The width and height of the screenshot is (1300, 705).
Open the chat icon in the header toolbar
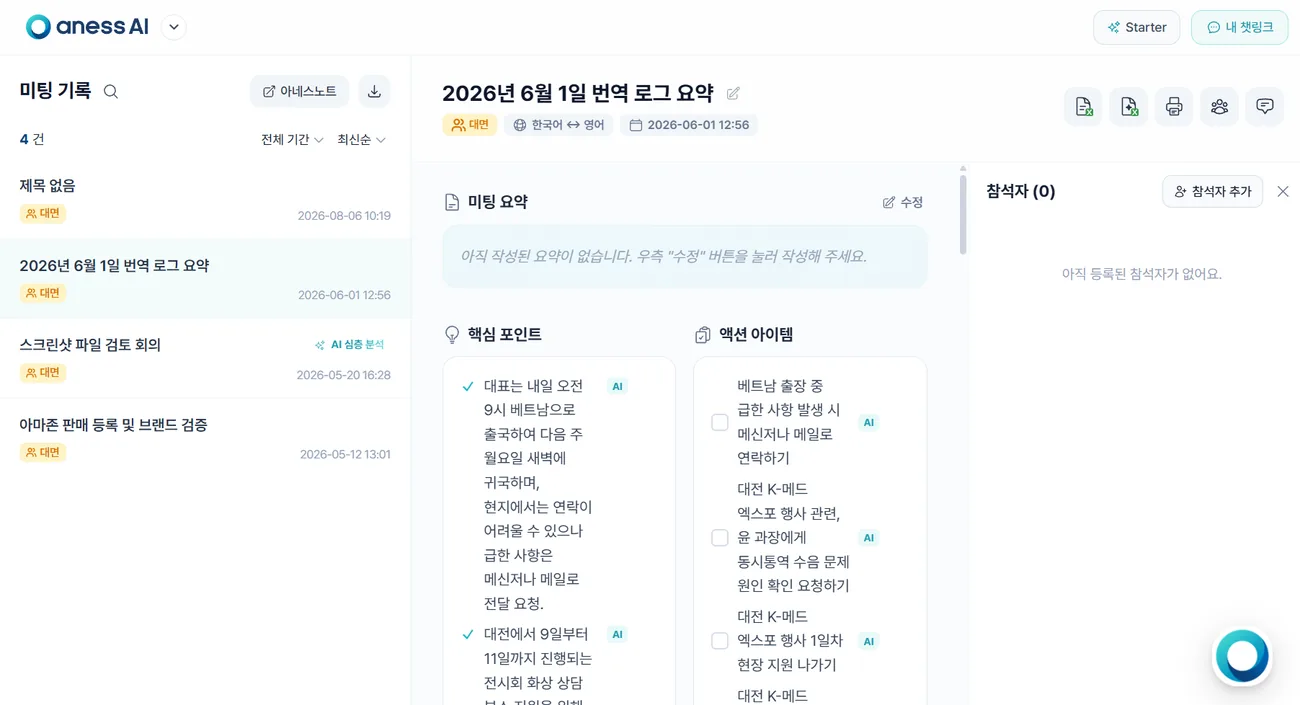[x=1264, y=107]
